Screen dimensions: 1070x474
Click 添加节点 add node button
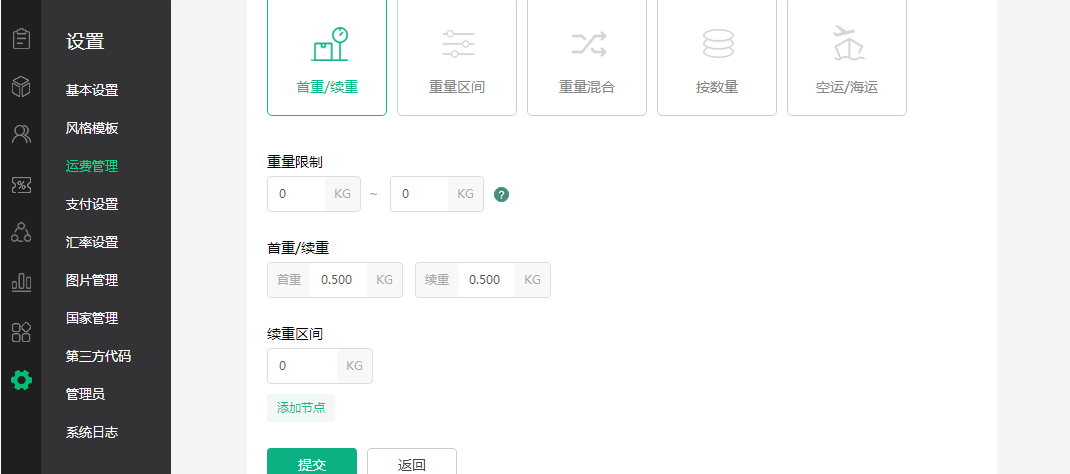pyautogui.click(x=301, y=408)
